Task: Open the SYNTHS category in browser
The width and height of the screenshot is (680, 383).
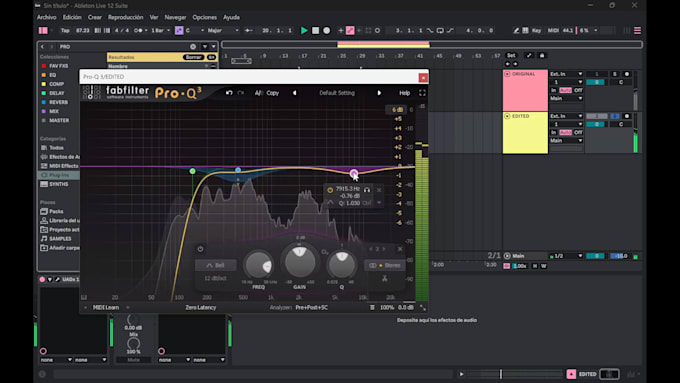Action: (59, 184)
